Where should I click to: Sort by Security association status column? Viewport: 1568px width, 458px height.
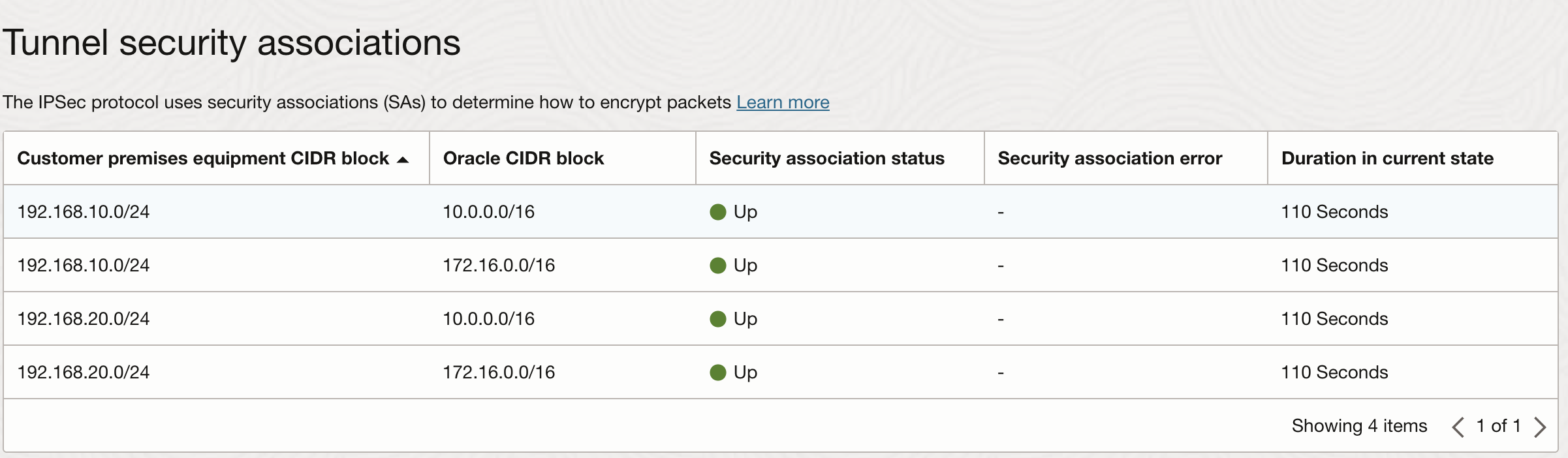(x=826, y=158)
